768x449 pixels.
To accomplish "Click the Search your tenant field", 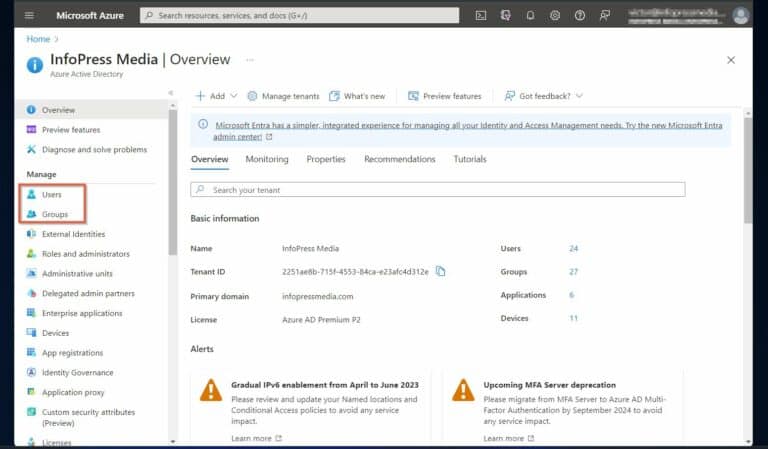I will point(438,189).
